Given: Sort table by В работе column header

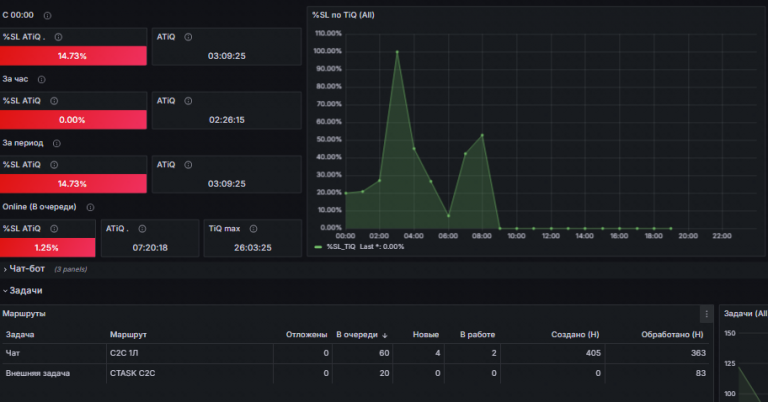Looking at the screenshot, I should [x=478, y=334].
